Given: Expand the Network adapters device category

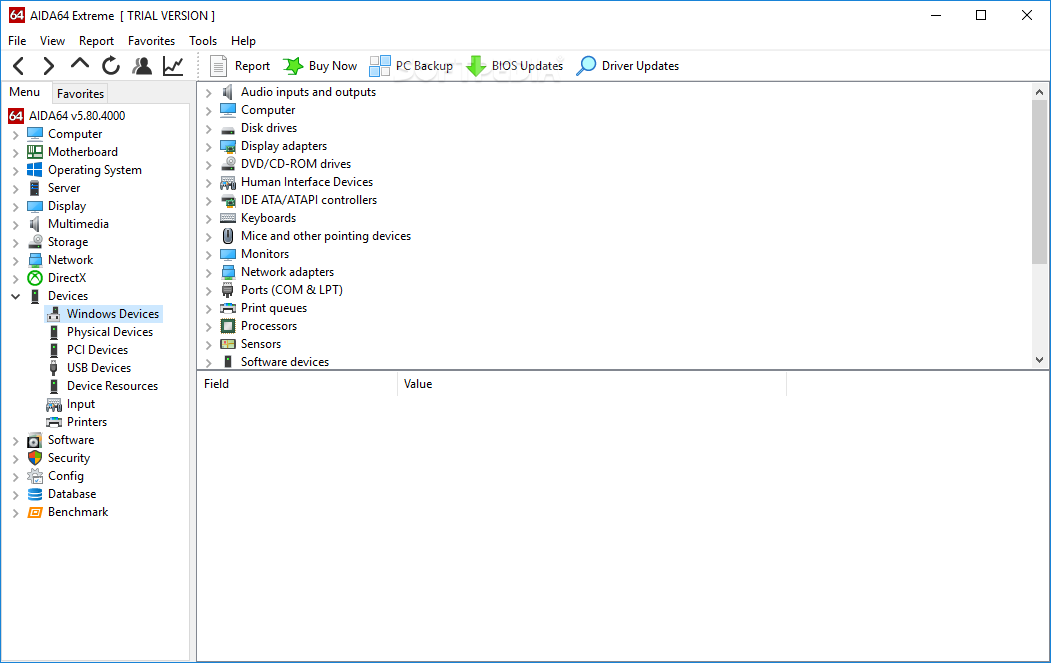Looking at the screenshot, I should point(208,273).
